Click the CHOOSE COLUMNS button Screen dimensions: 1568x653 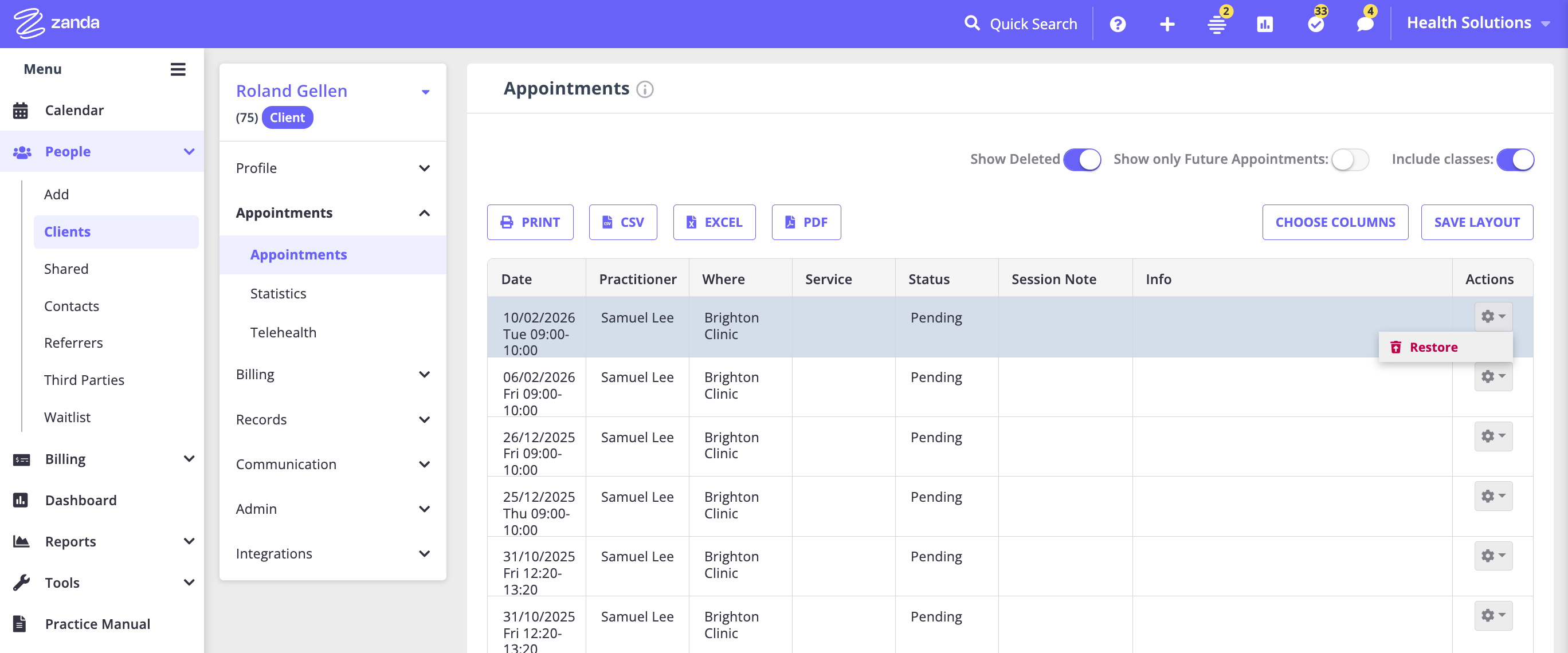point(1334,222)
